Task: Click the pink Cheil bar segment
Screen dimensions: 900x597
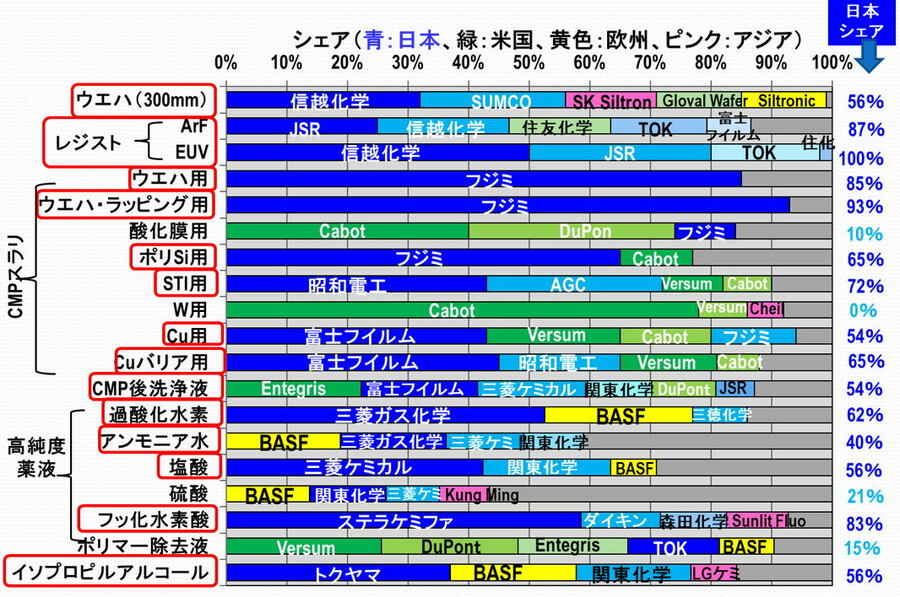Action: coord(767,309)
